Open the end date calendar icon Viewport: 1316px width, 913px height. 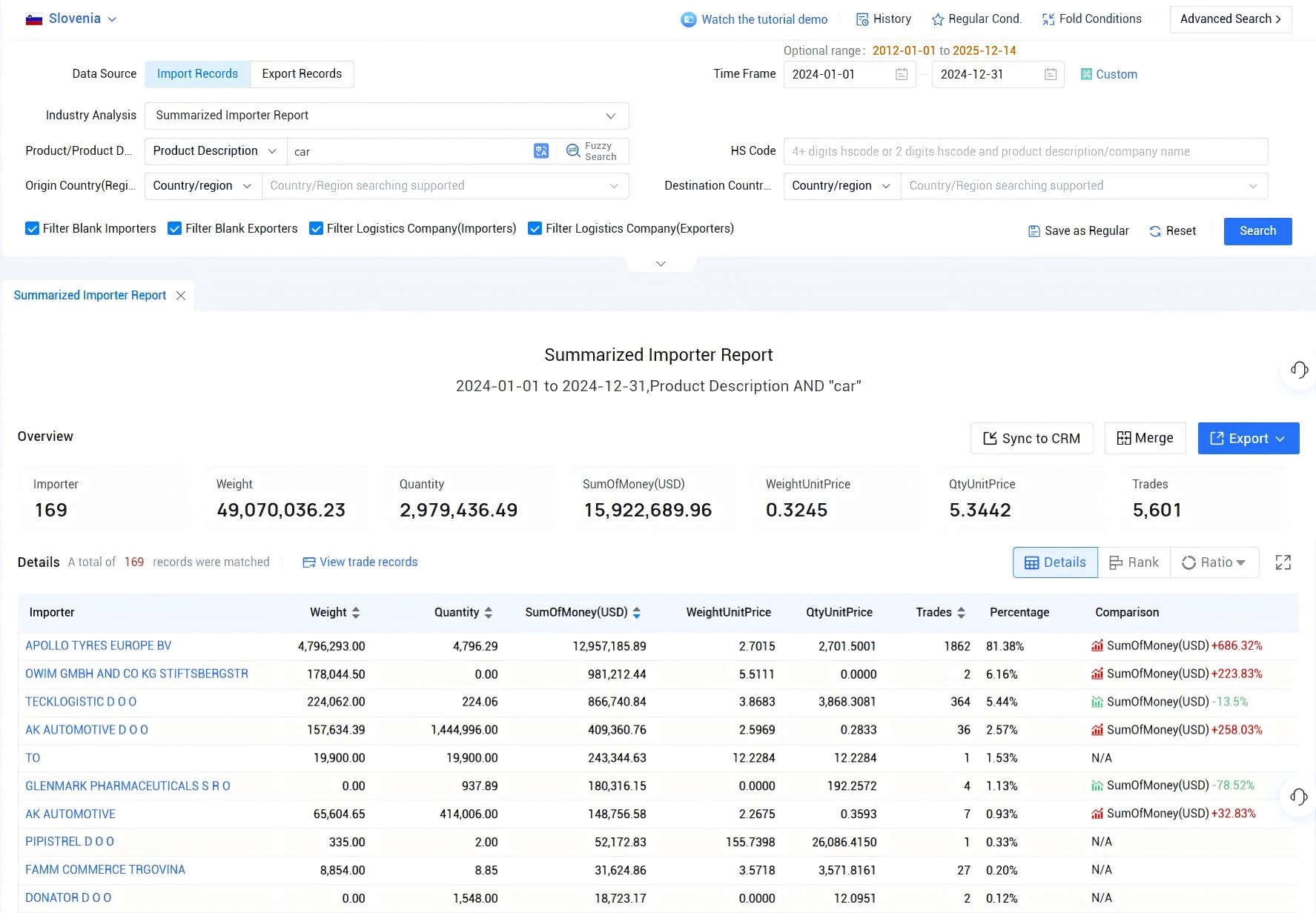[x=1051, y=74]
